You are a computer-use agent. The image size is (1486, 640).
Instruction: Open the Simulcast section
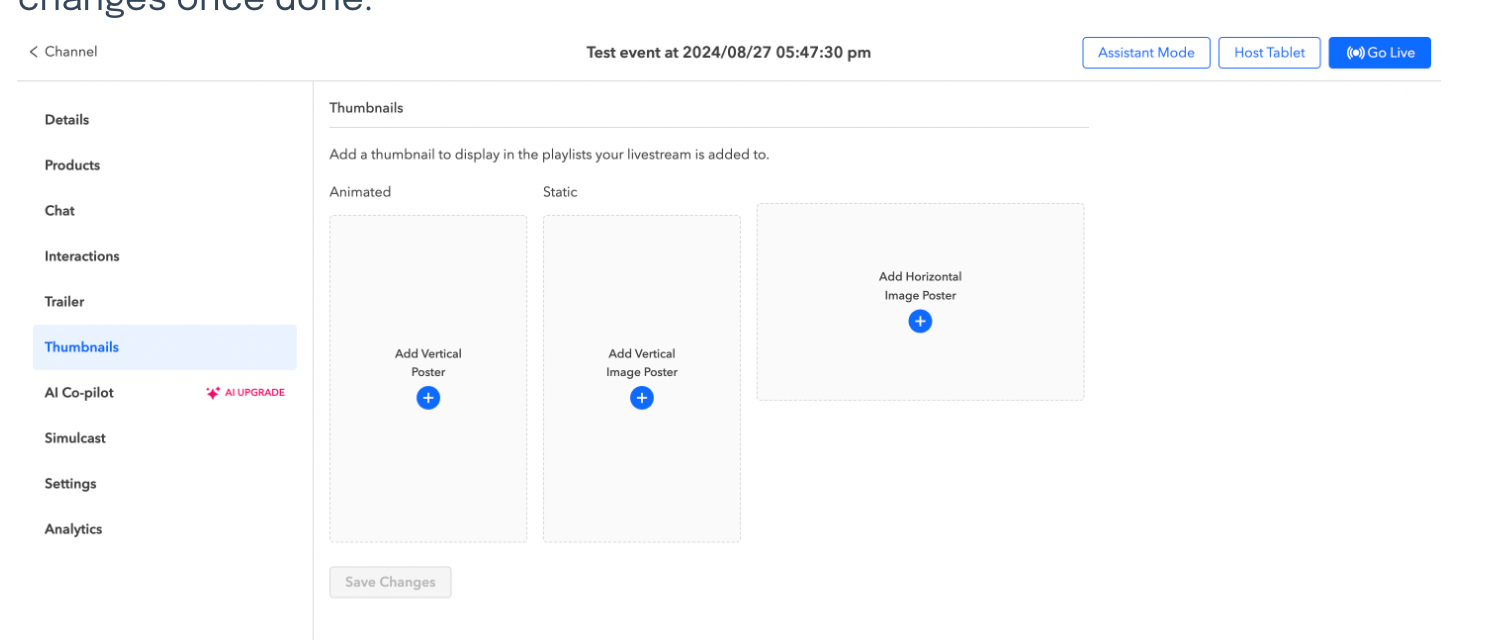74,437
